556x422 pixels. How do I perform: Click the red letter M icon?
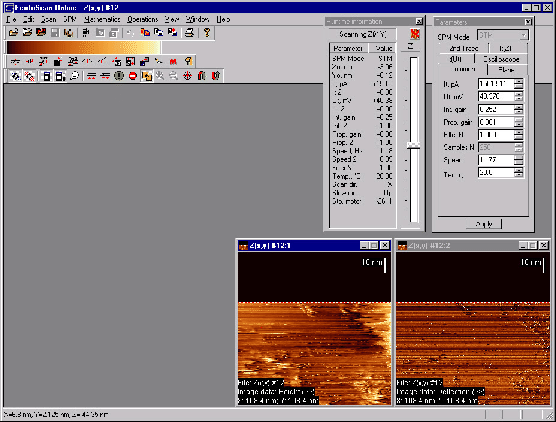[x=173, y=62]
